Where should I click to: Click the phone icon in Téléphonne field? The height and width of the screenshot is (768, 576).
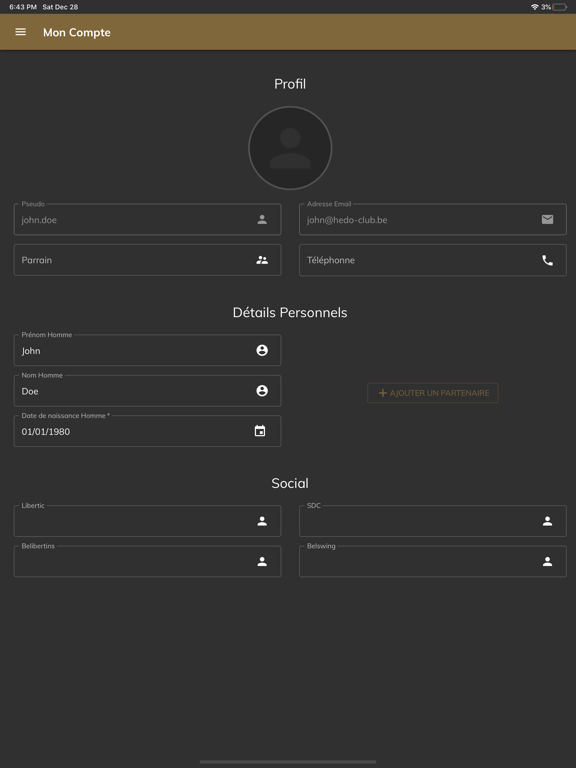point(548,260)
